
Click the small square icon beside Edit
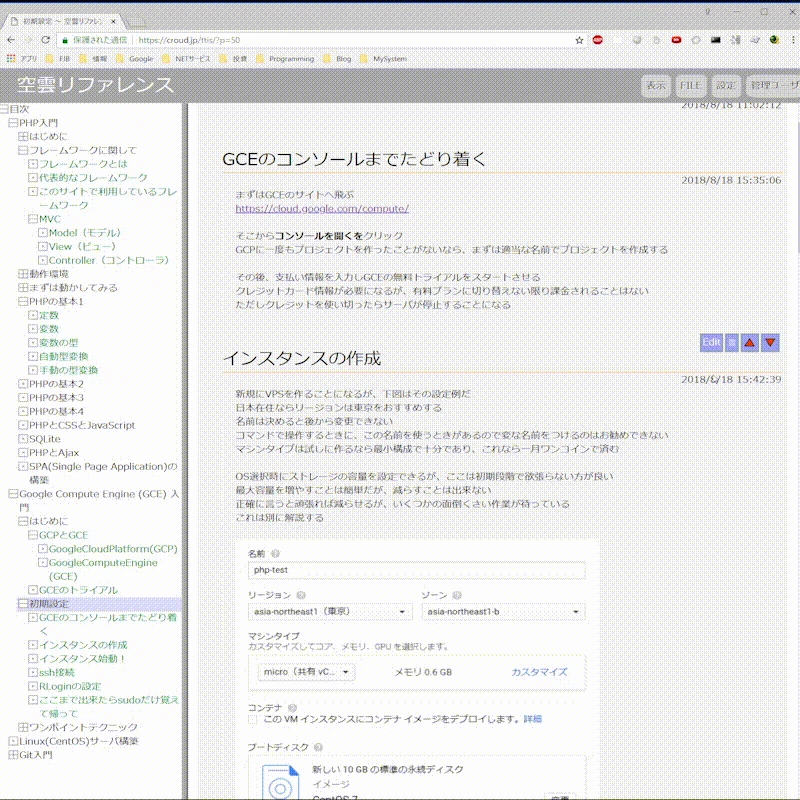[732, 342]
